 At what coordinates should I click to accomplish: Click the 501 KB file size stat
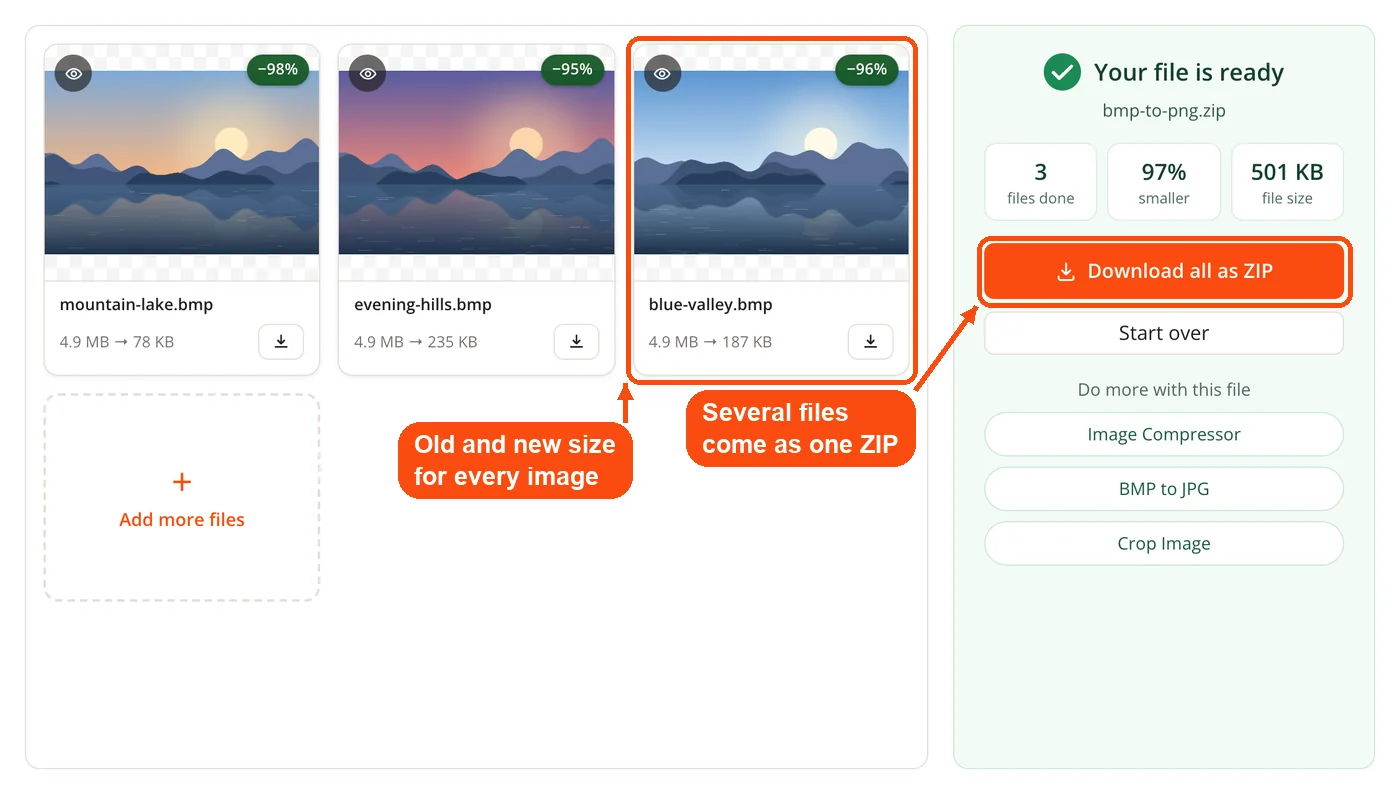(x=1287, y=182)
